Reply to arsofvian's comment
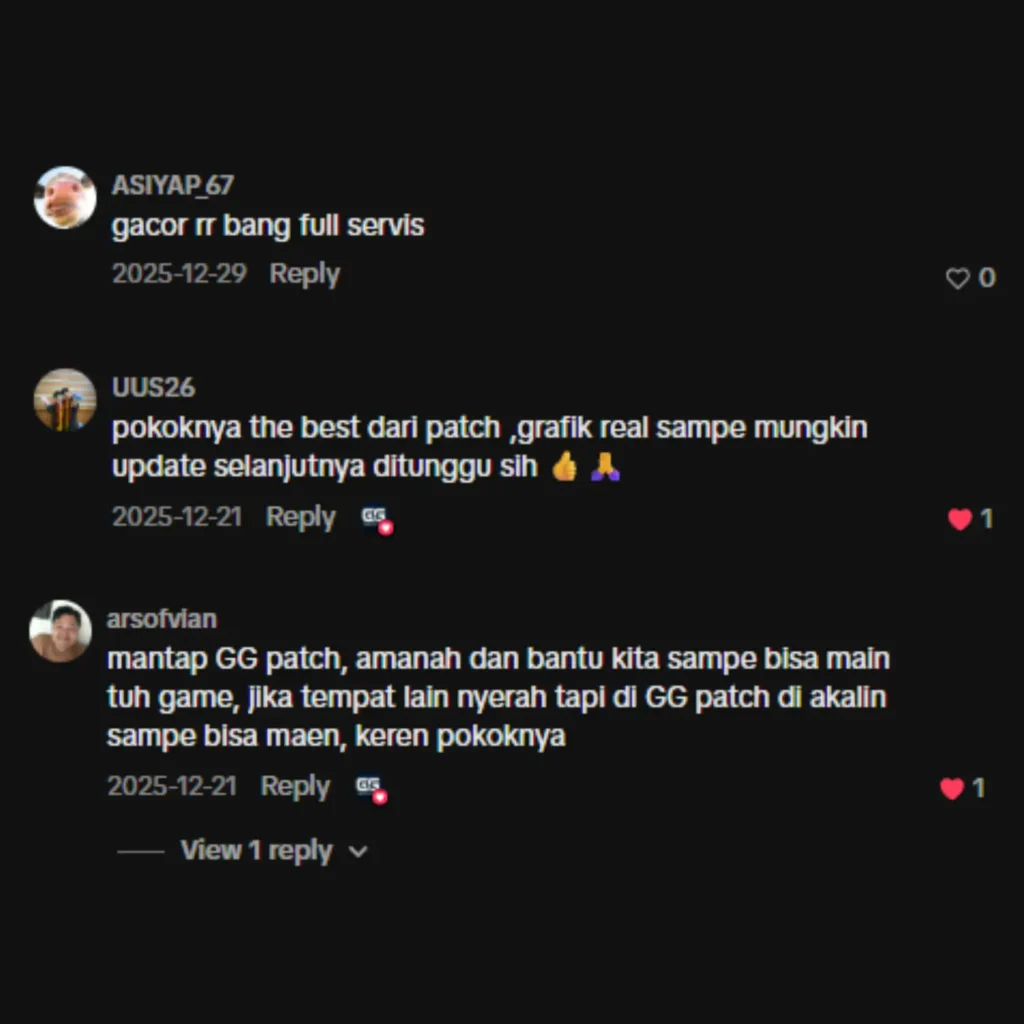 (x=295, y=786)
